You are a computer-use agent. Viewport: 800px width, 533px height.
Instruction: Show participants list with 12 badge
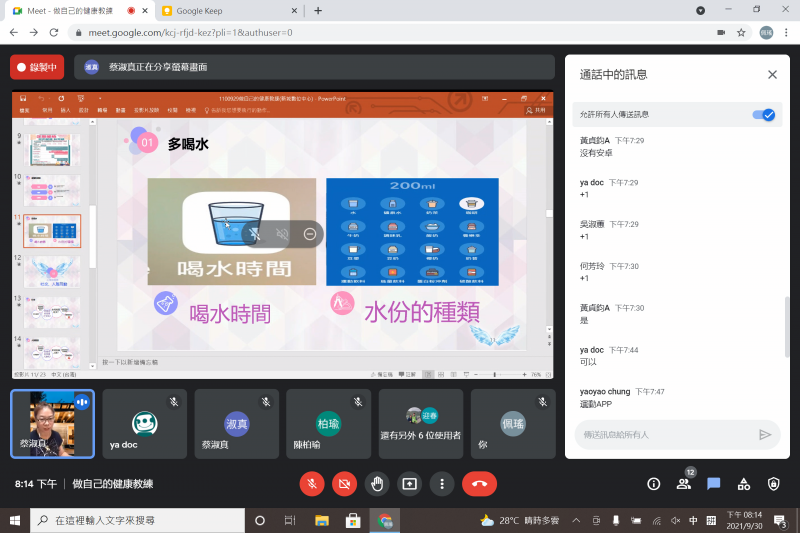(x=684, y=484)
